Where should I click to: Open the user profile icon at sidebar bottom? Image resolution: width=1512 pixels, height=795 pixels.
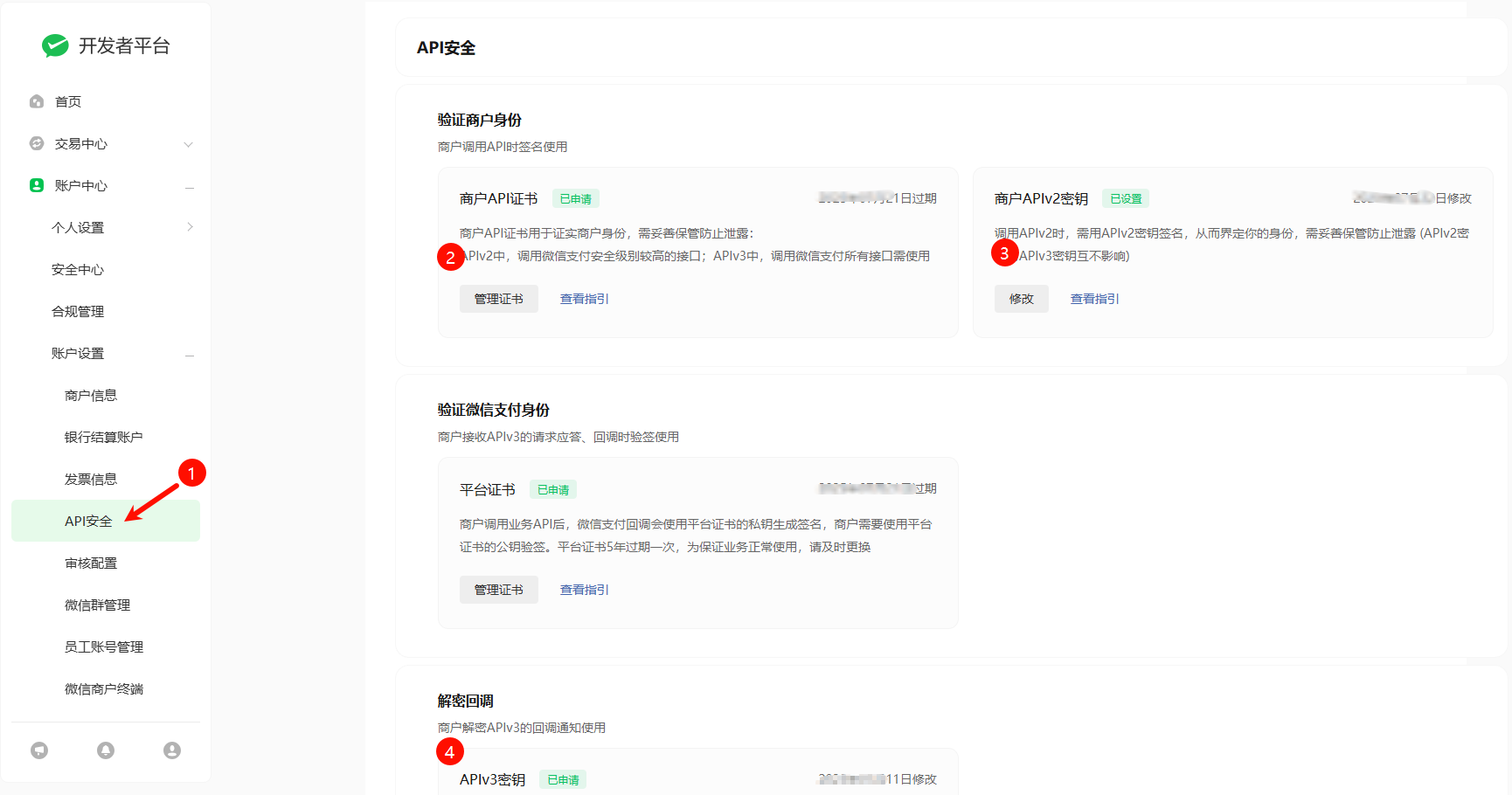pos(172,750)
